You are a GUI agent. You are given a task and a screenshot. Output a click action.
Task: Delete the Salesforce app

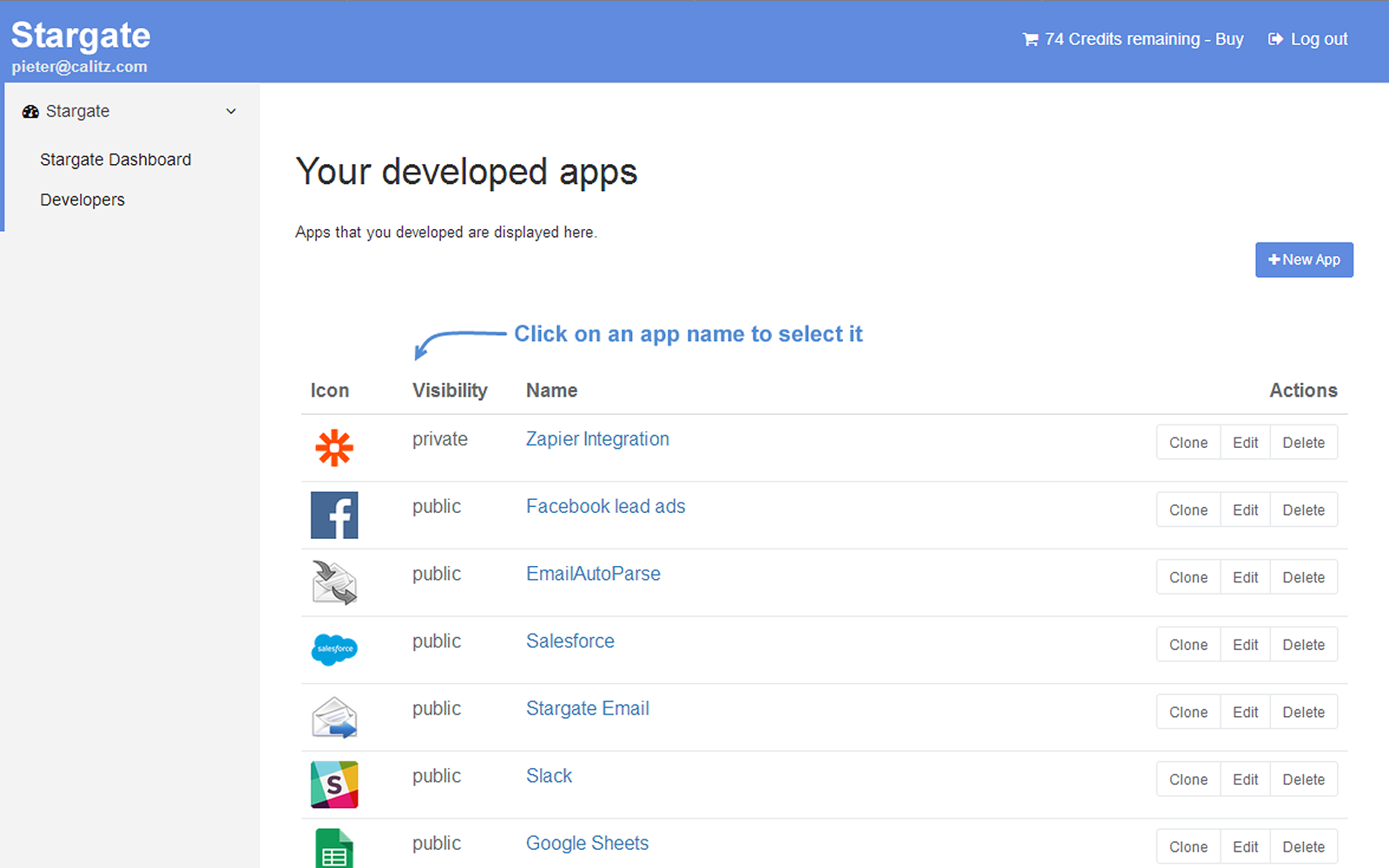[x=1303, y=645]
